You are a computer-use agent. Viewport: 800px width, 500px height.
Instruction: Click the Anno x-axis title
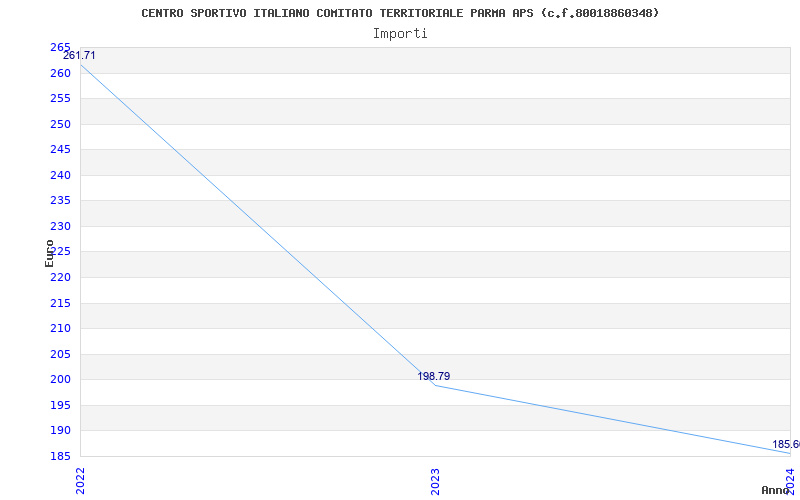coord(775,490)
